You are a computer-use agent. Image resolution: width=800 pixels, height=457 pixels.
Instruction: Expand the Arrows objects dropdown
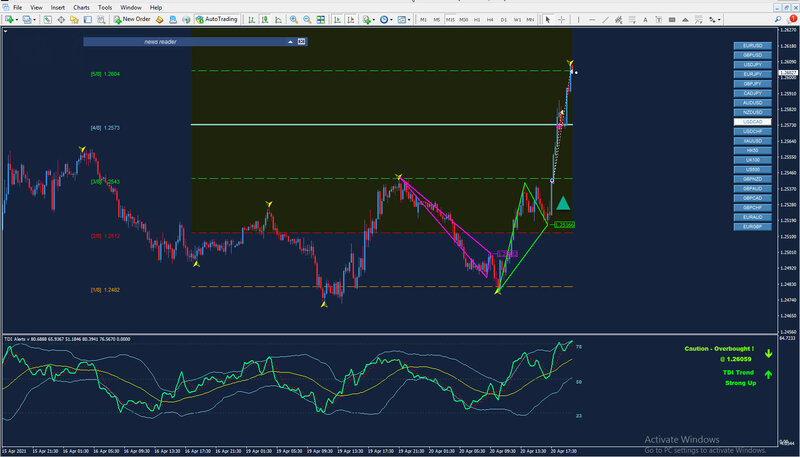(x=719, y=19)
